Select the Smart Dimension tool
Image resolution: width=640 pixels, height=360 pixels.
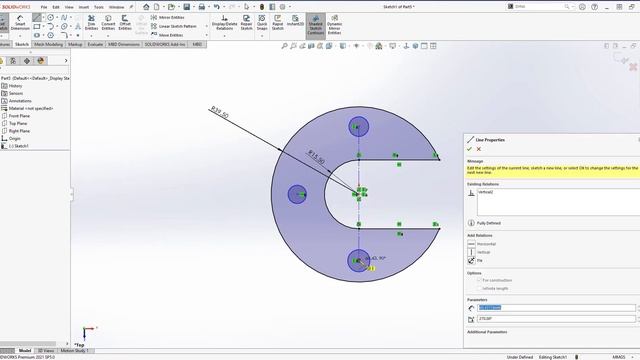click(x=20, y=23)
